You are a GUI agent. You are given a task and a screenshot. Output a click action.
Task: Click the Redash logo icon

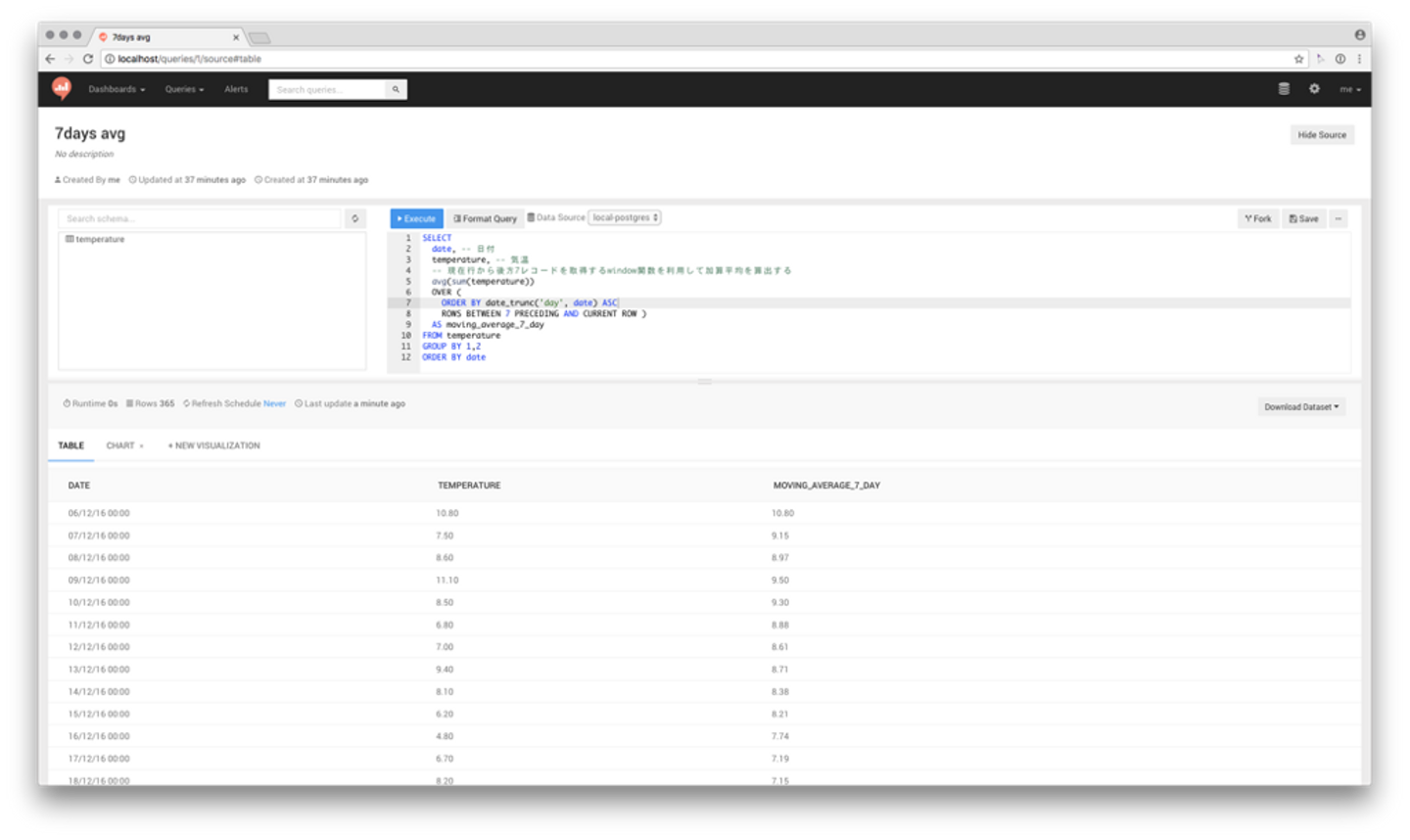pos(62,89)
